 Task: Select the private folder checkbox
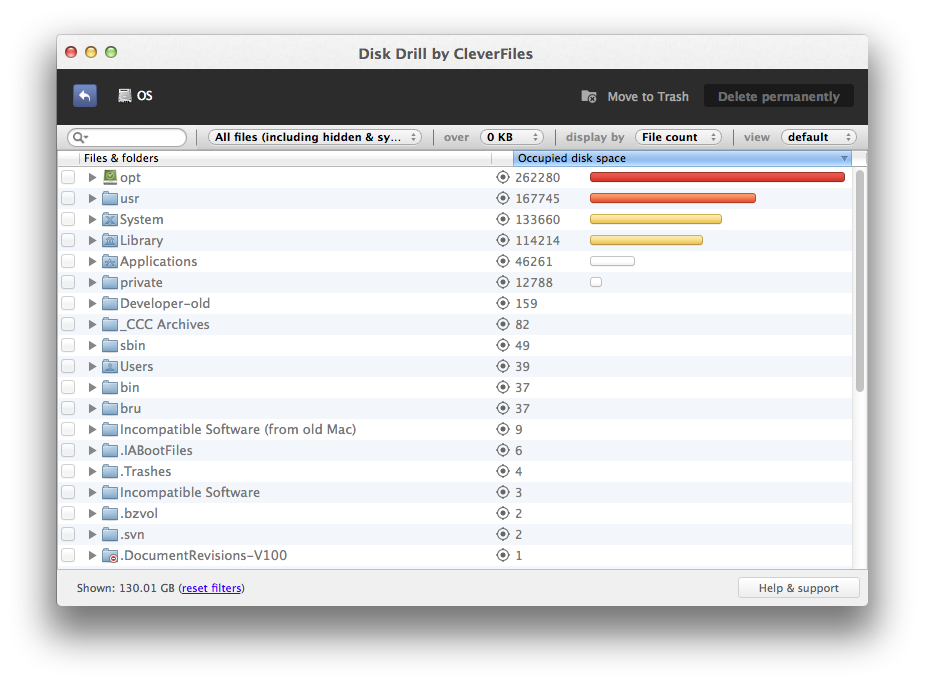[x=68, y=282]
